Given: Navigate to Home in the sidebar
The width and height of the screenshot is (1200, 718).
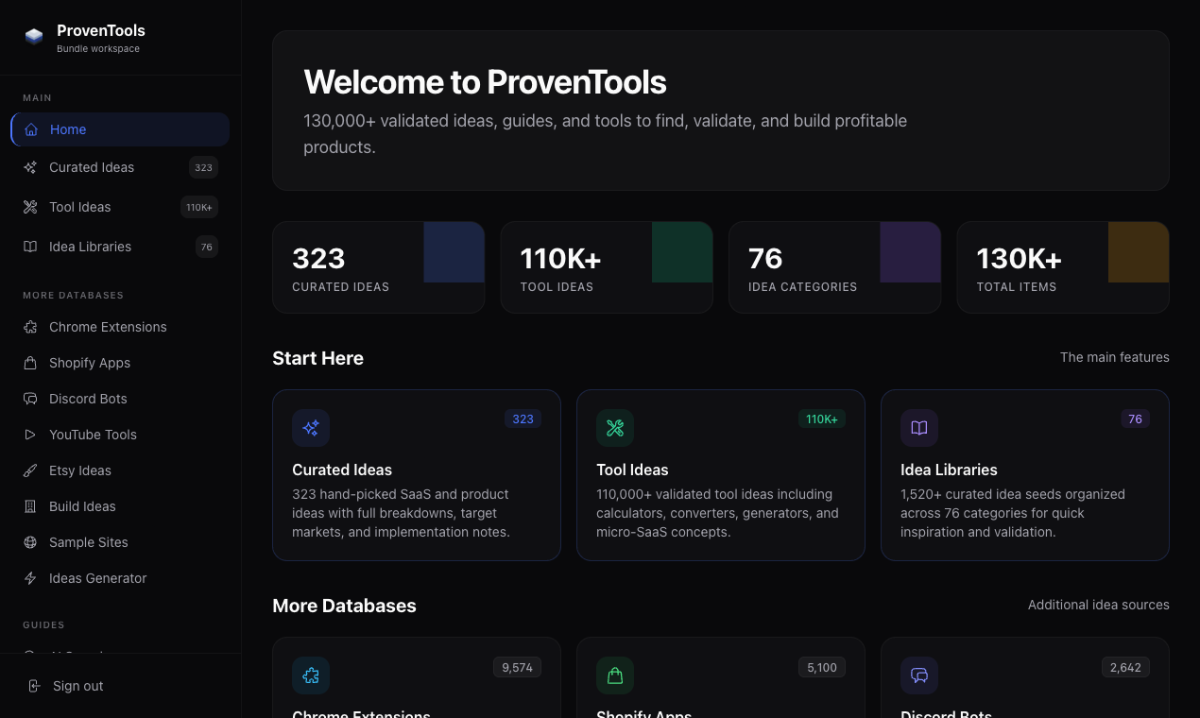Looking at the screenshot, I should 68,129.
